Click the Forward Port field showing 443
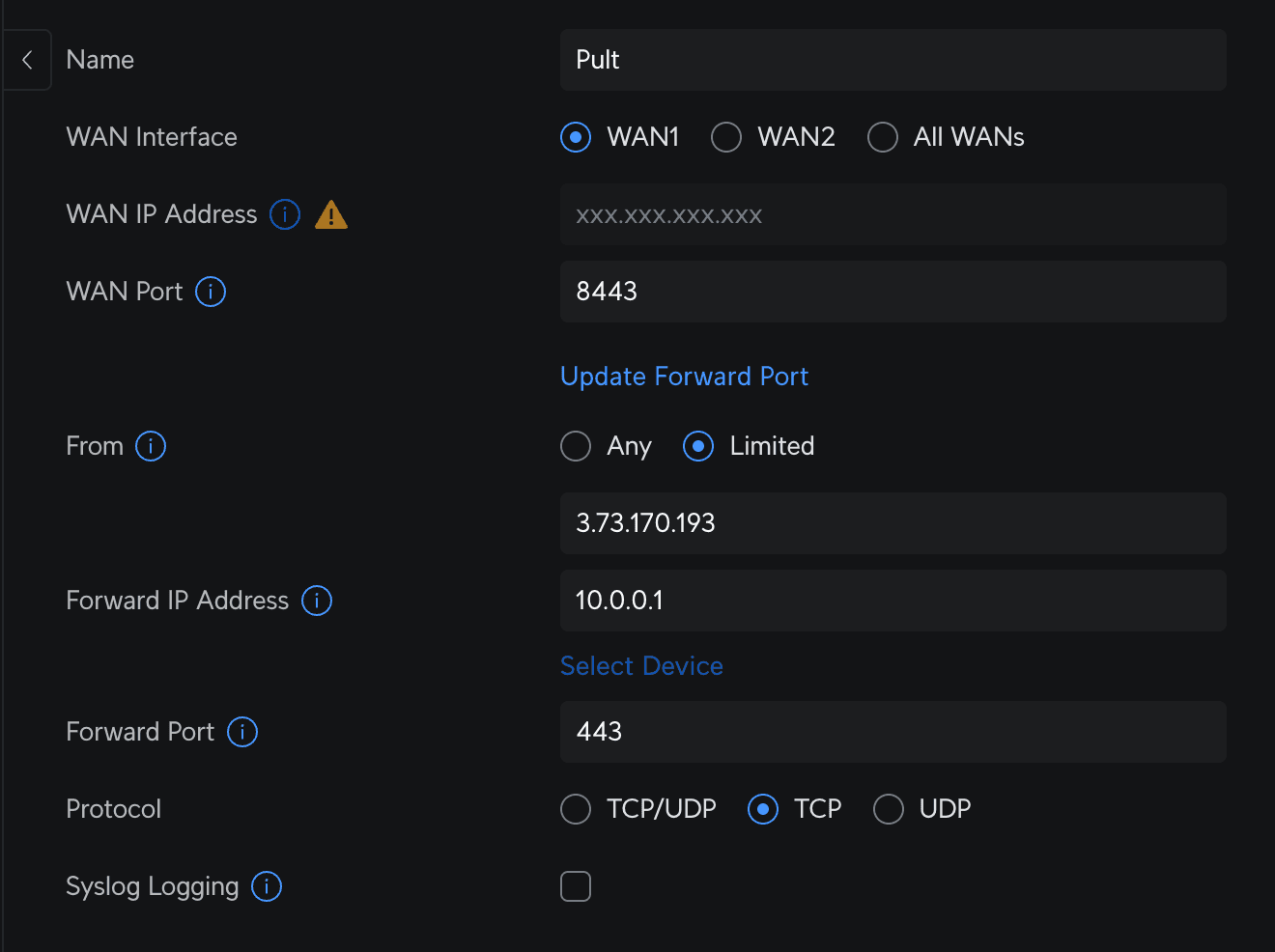Screen dimensions: 1275x952 892,732
